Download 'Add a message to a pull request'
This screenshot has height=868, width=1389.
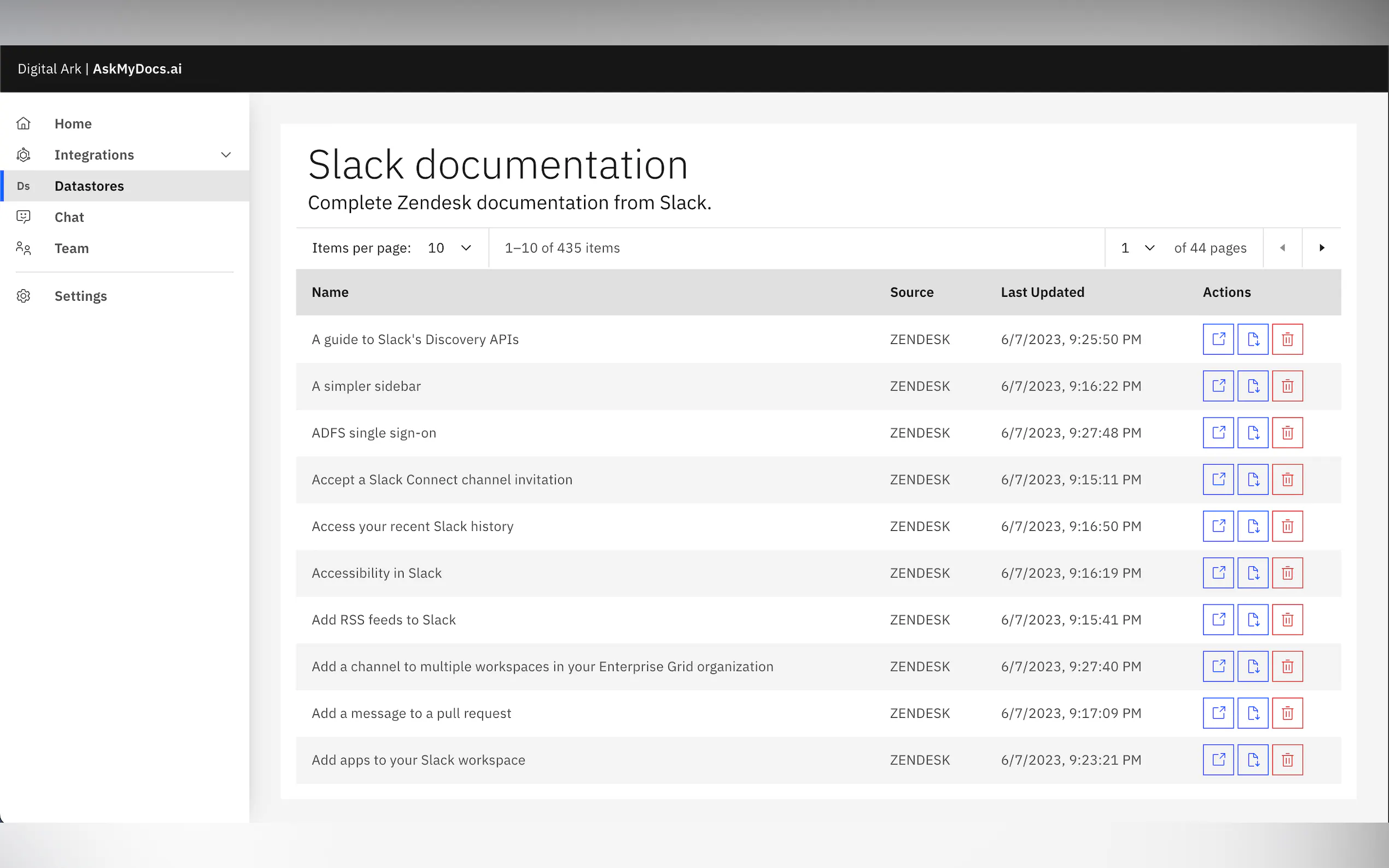coord(1252,713)
